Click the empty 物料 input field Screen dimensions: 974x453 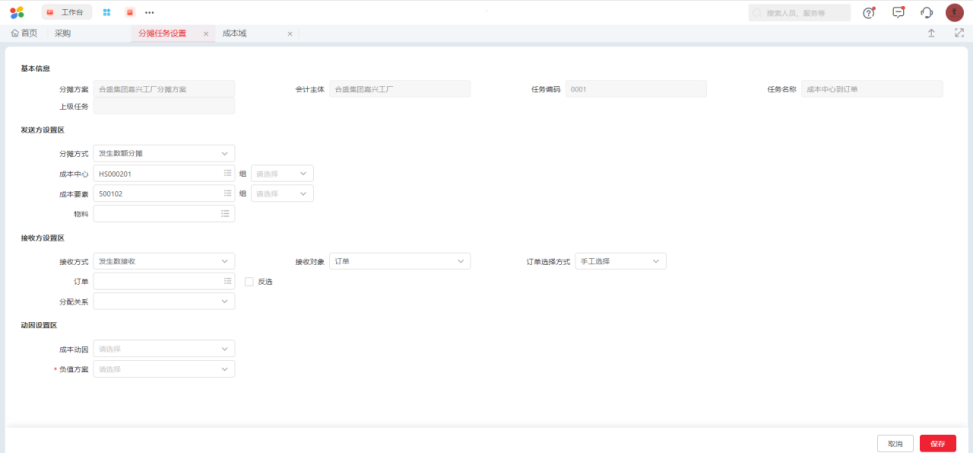coord(164,214)
